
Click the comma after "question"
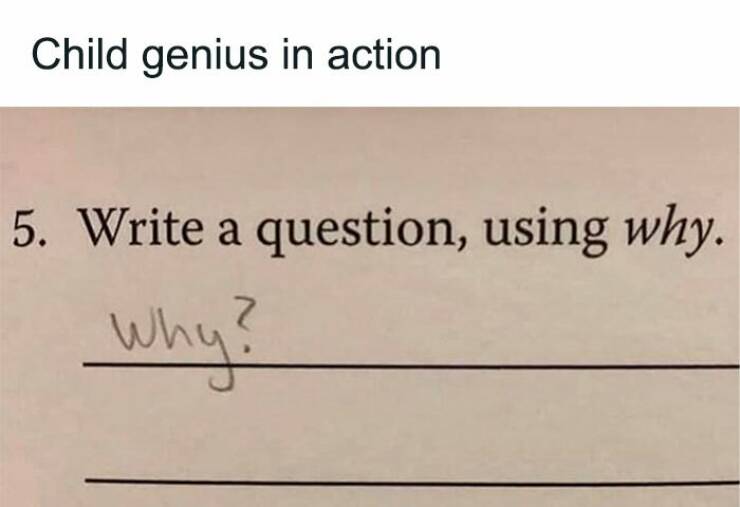click(464, 245)
